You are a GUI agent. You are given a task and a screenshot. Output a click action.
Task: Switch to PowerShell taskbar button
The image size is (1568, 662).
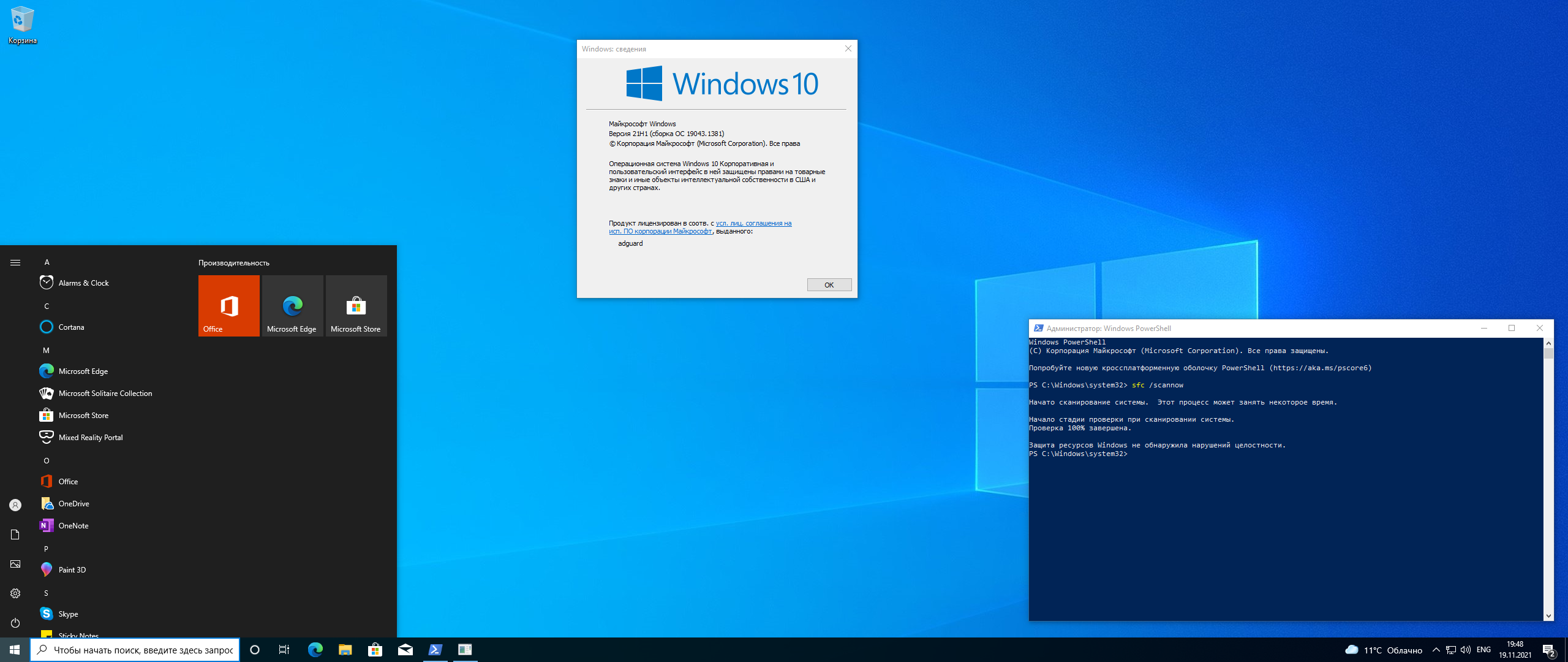pyautogui.click(x=435, y=650)
